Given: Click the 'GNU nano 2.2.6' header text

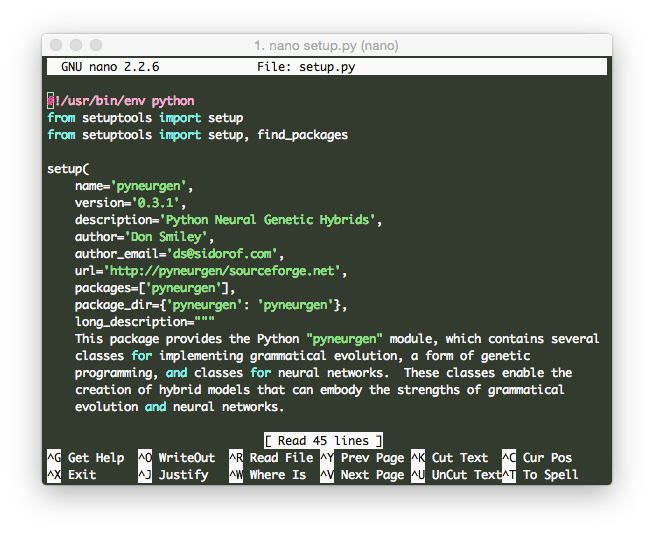Looking at the screenshot, I should (110, 67).
